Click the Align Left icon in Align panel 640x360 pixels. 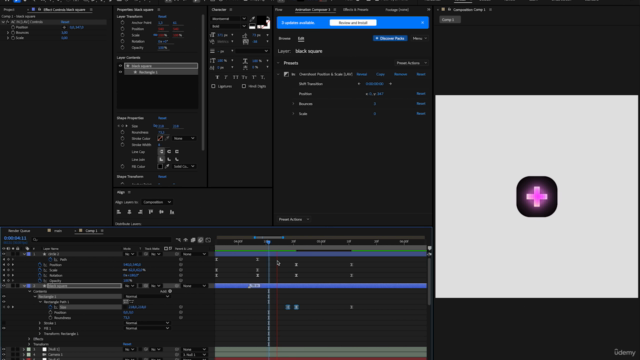(x=119, y=212)
